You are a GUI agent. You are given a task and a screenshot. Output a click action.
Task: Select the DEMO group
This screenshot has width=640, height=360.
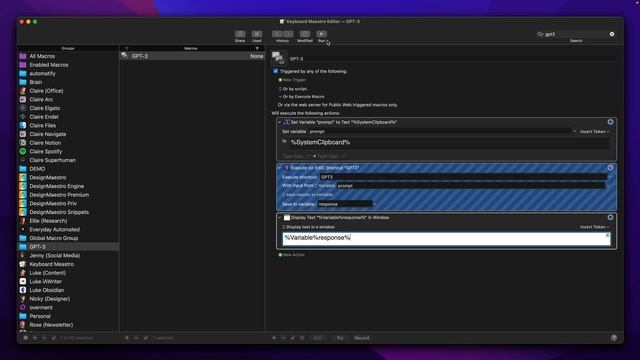point(37,169)
